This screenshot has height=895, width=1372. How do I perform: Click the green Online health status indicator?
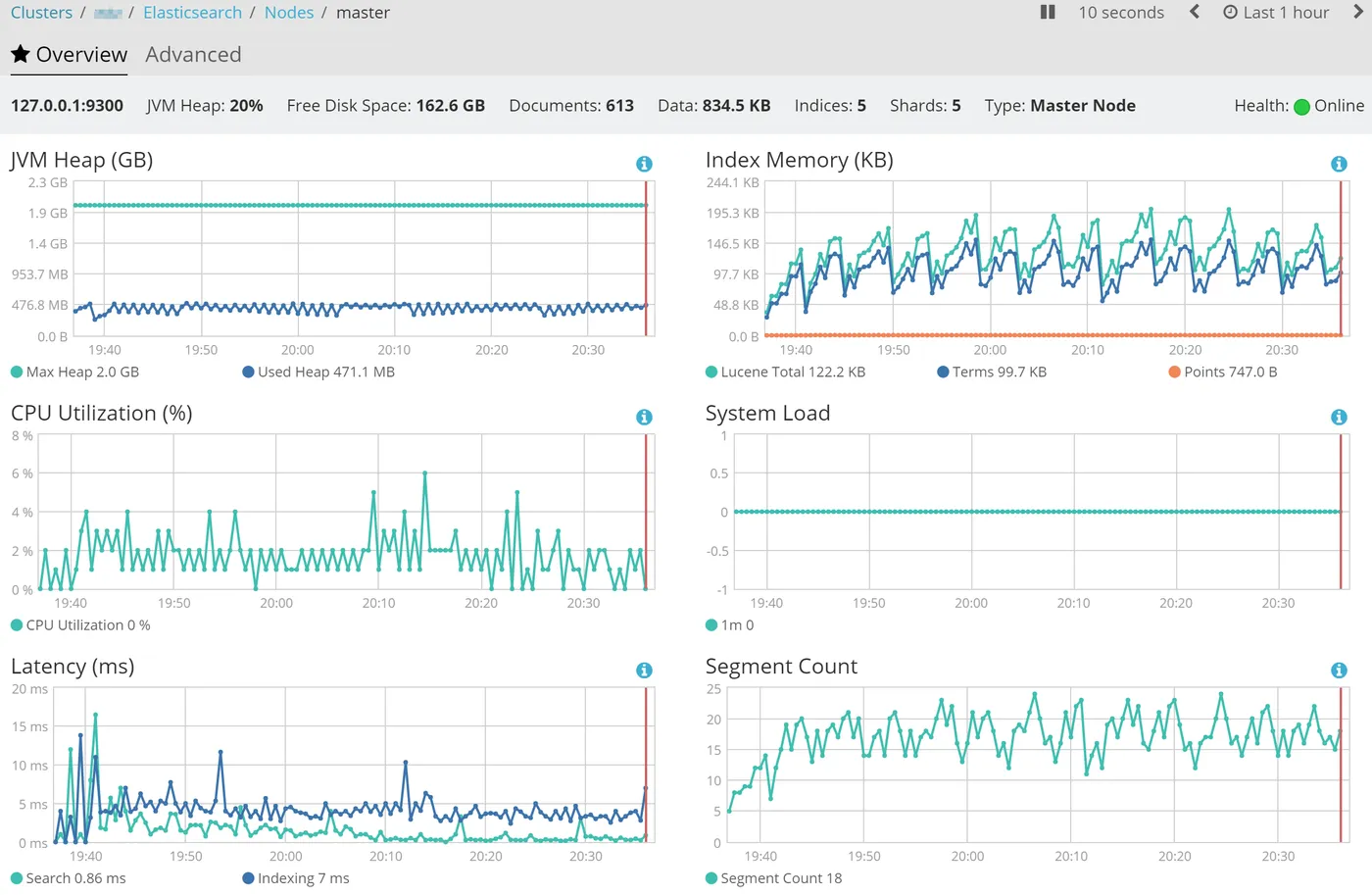click(1301, 107)
